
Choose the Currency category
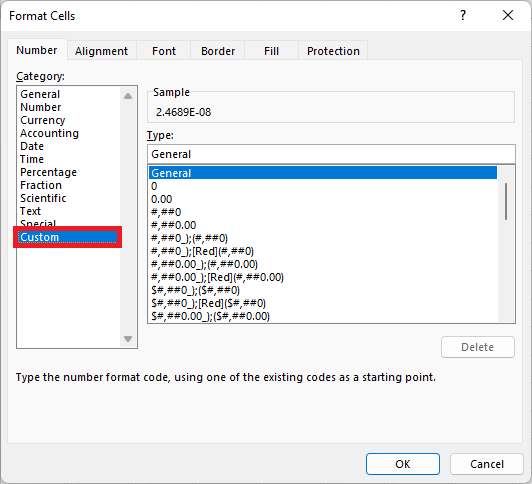(x=43, y=120)
